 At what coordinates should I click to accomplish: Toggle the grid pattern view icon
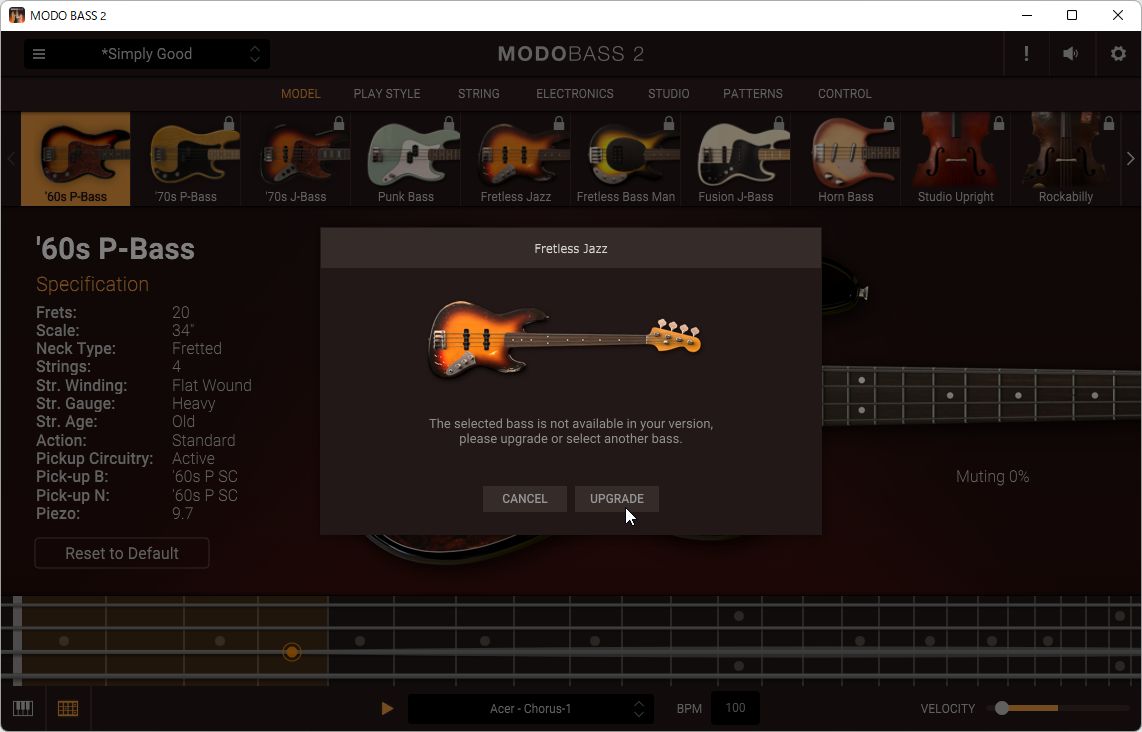click(67, 708)
